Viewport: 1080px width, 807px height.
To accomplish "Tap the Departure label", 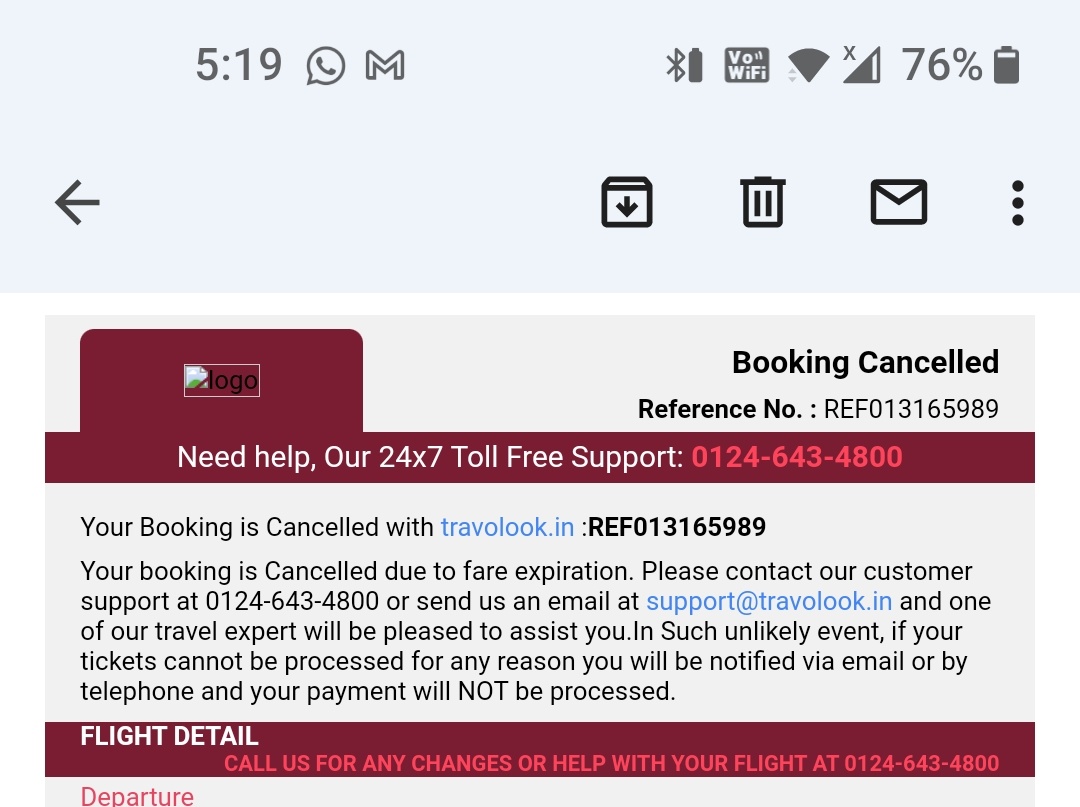I will click(137, 796).
